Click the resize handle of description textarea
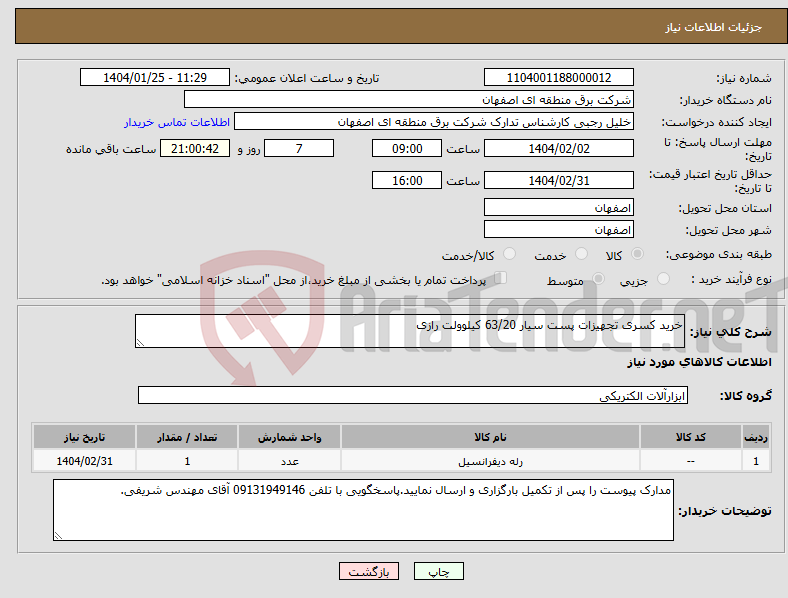This screenshot has width=788, height=598. [140, 343]
